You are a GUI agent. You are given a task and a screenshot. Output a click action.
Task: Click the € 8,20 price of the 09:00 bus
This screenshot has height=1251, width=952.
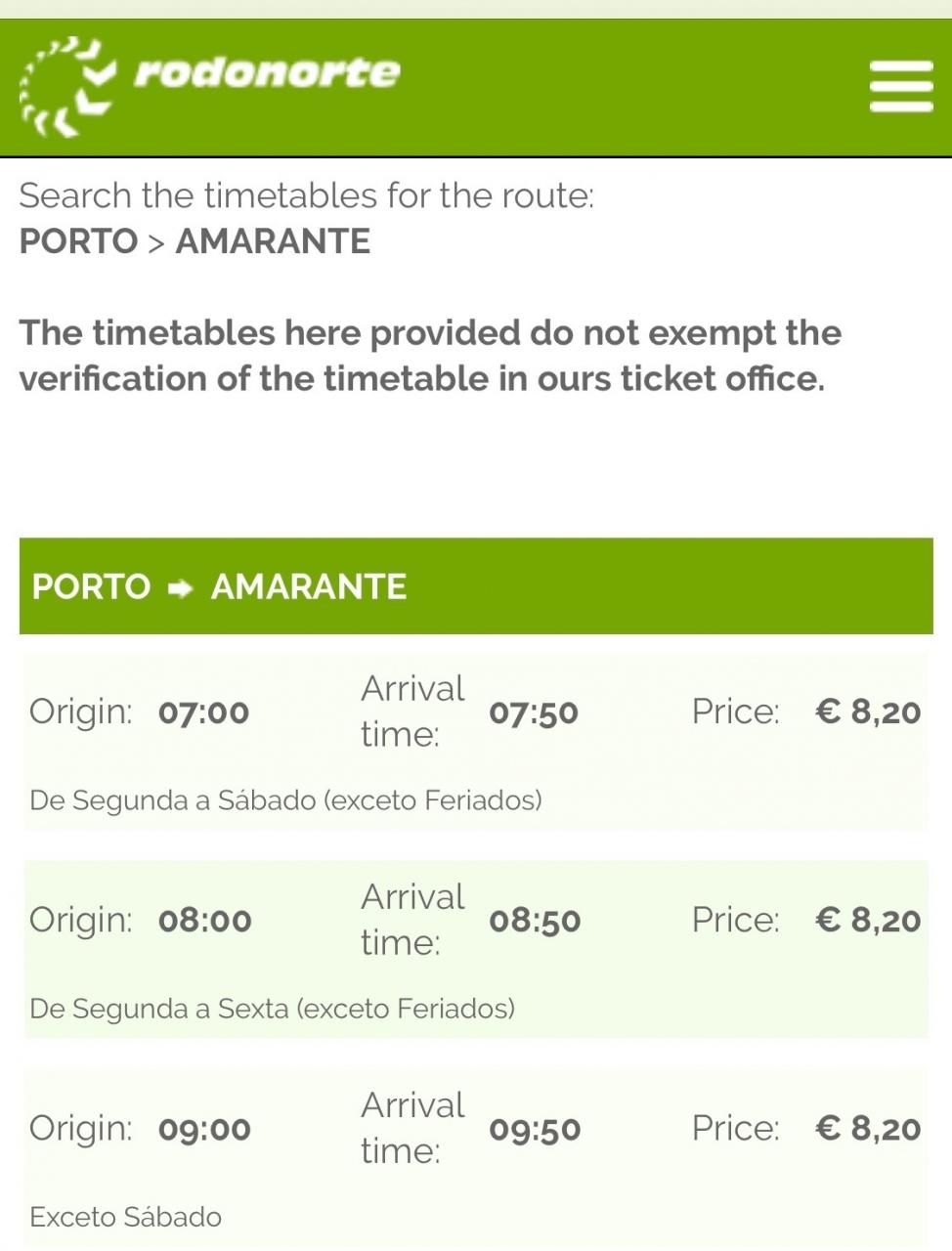(x=868, y=1128)
